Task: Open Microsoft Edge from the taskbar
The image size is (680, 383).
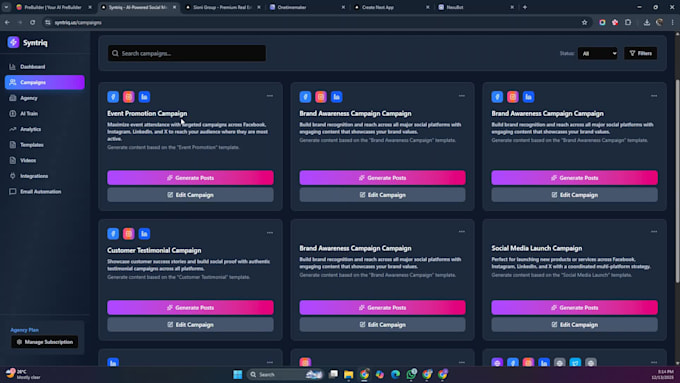Action: coord(396,374)
